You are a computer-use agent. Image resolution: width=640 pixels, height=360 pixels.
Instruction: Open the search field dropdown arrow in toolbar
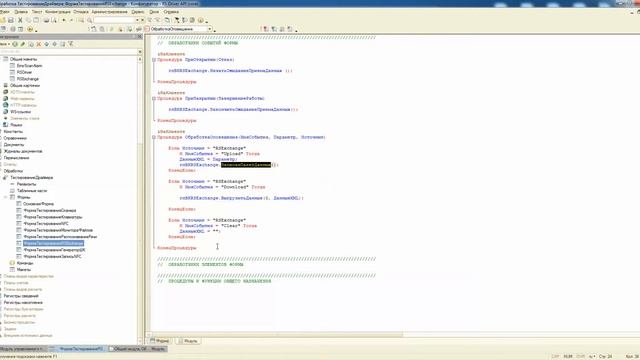[x=138, y=20]
